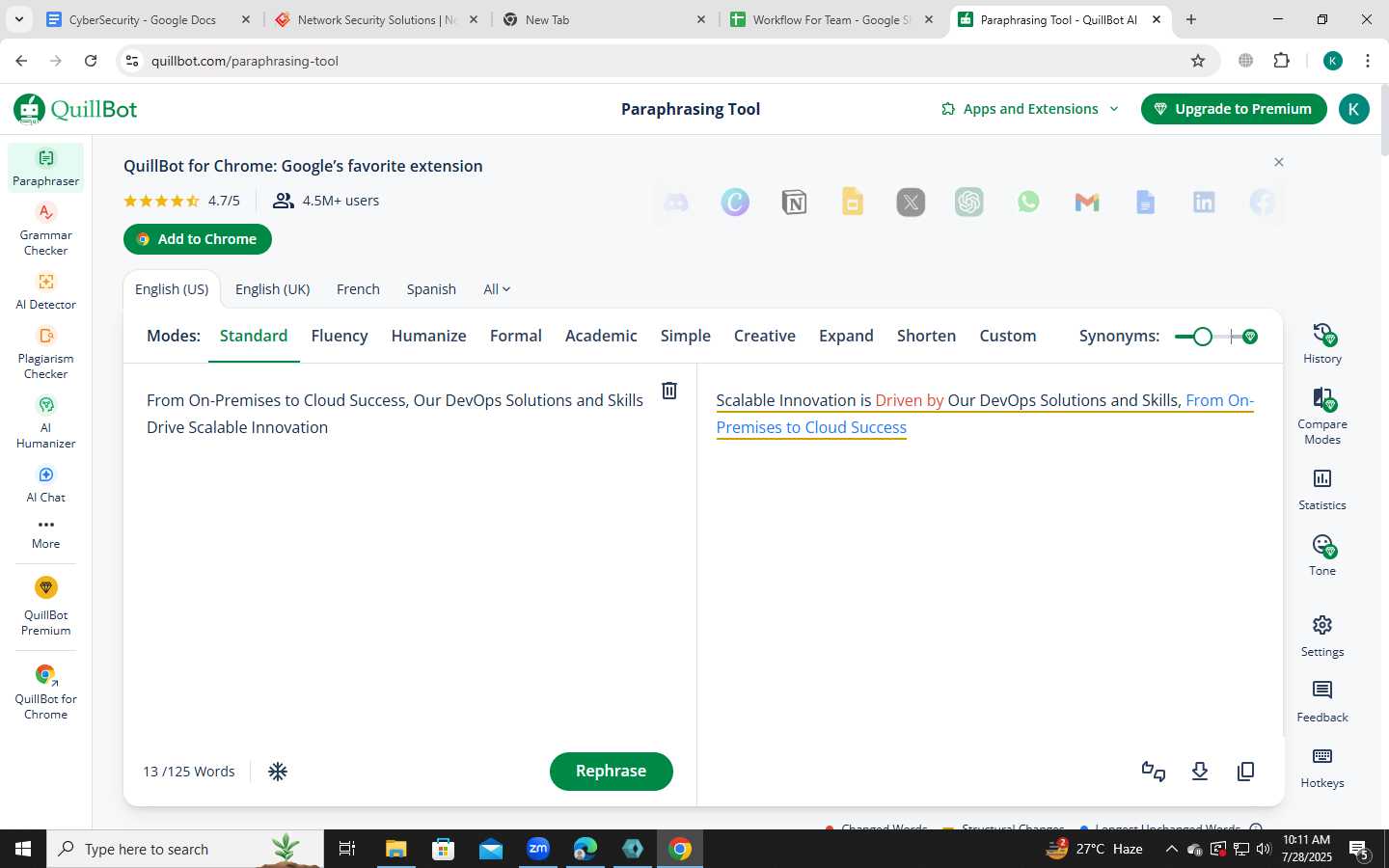Select Shorten mode
1389x868 pixels.
(x=926, y=336)
